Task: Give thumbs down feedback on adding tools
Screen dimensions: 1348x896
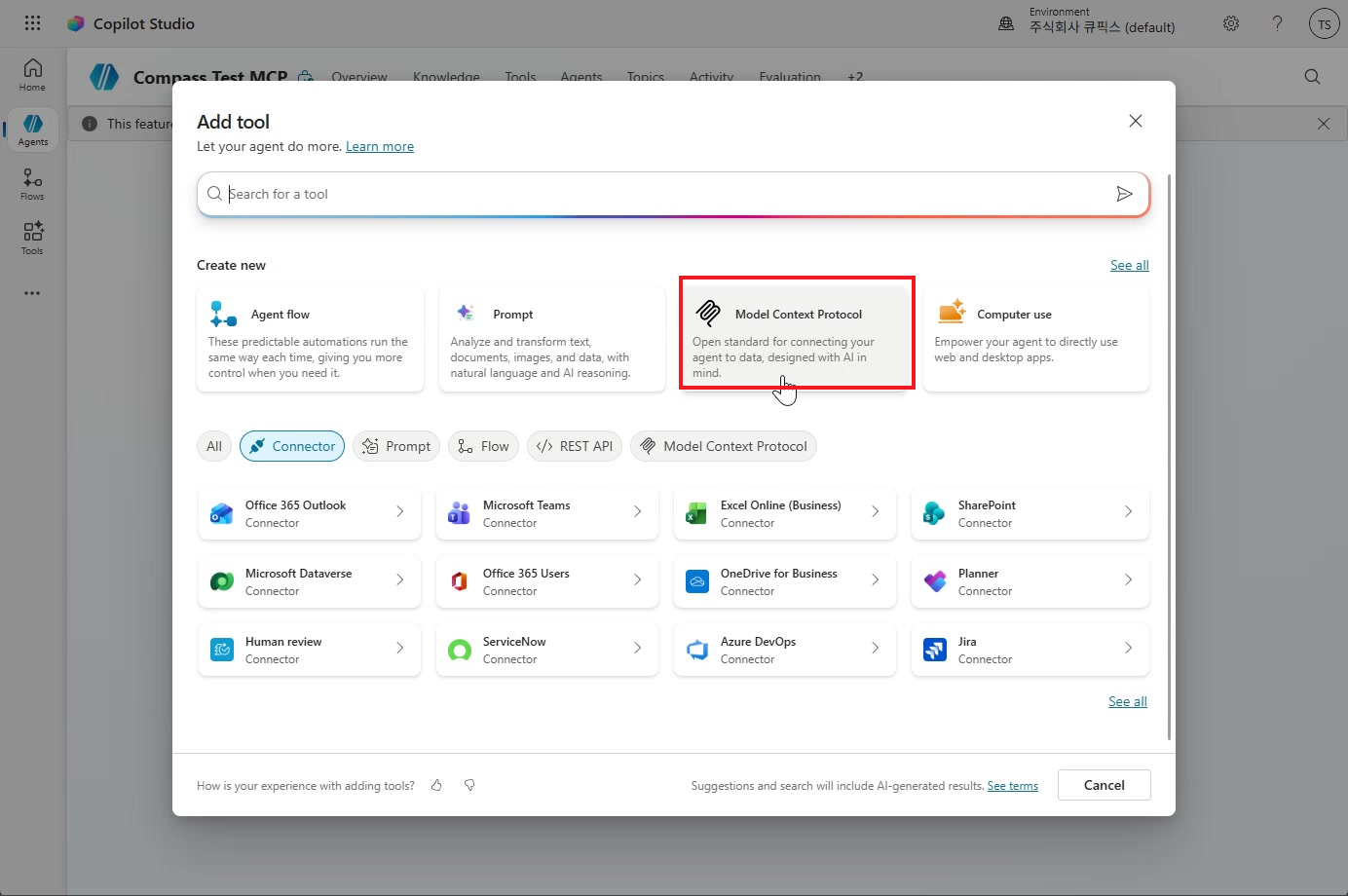Action: [469, 785]
